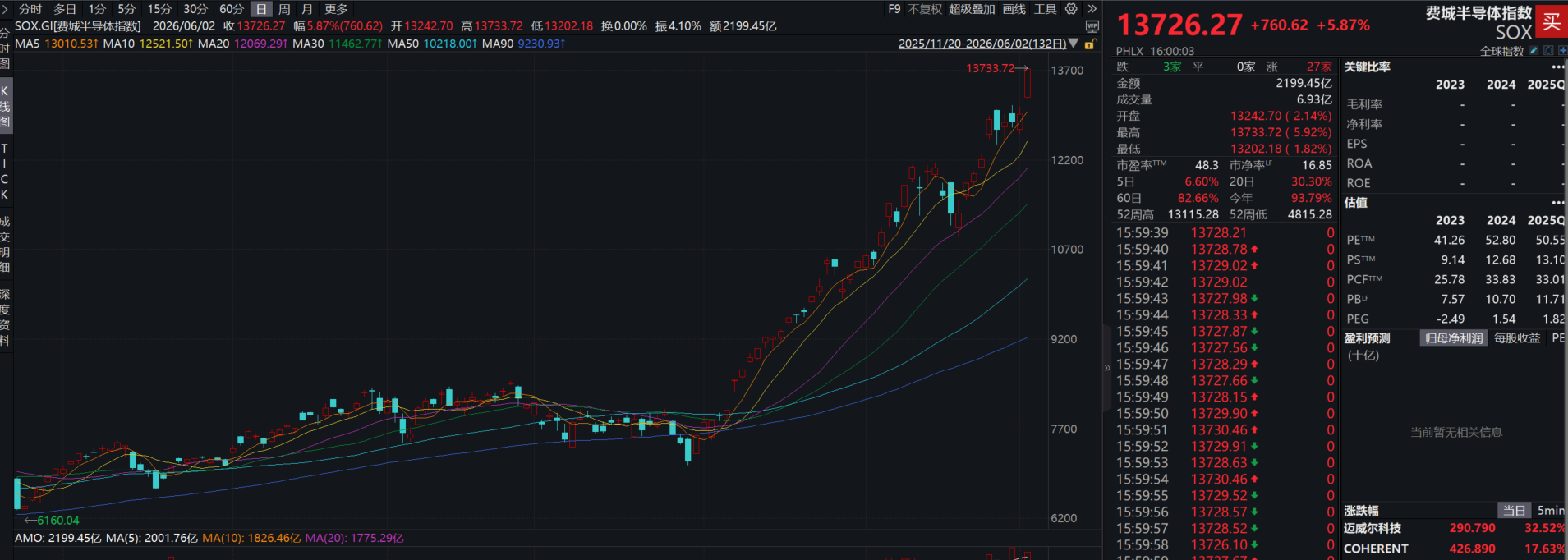The height and width of the screenshot is (560, 1568).
Task: Select 每股收益 in 盈利预测 panel
Action: point(1517,338)
